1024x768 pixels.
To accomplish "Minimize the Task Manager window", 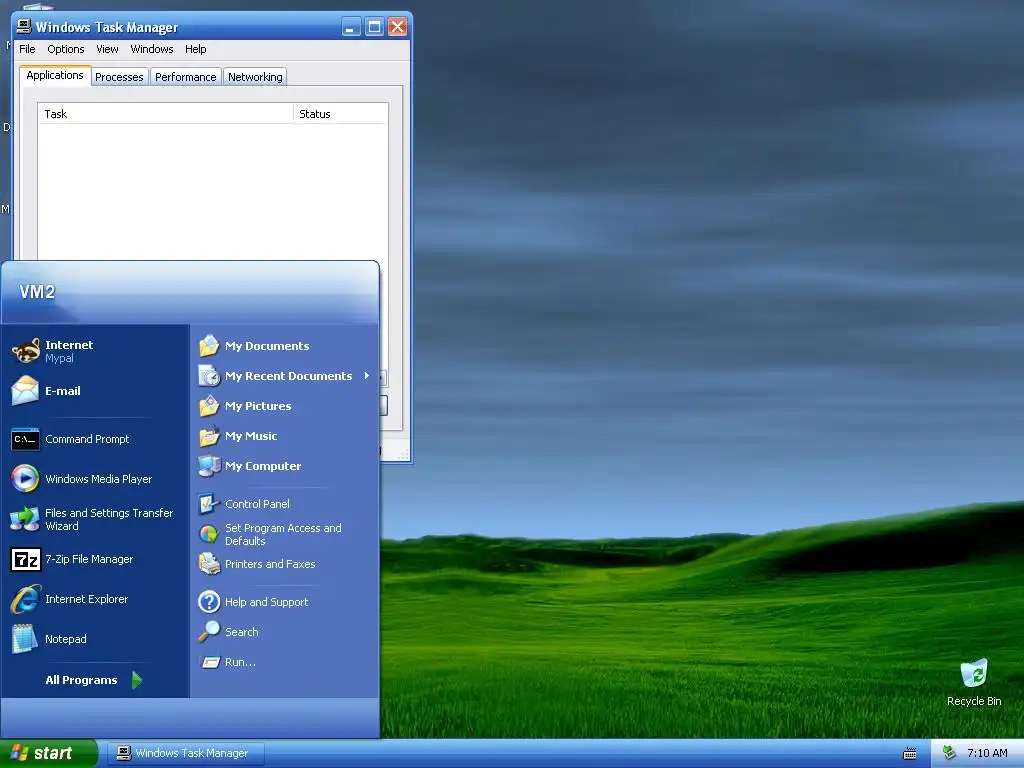I will coord(351,27).
